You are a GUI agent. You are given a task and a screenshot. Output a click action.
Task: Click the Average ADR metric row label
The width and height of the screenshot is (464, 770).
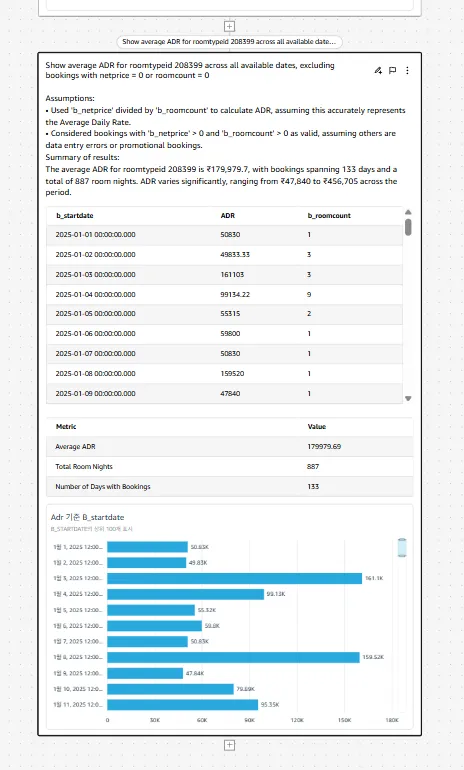tap(75, 447)
